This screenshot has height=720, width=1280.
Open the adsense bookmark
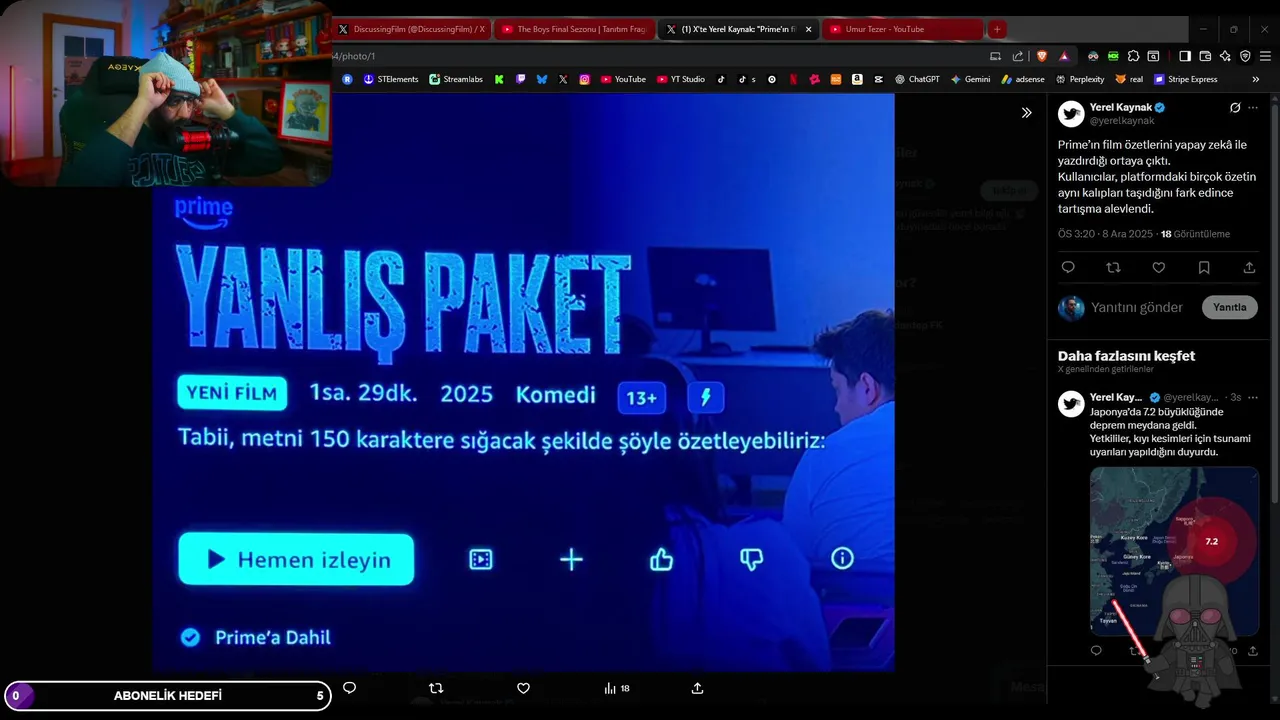pos(1022,79)
